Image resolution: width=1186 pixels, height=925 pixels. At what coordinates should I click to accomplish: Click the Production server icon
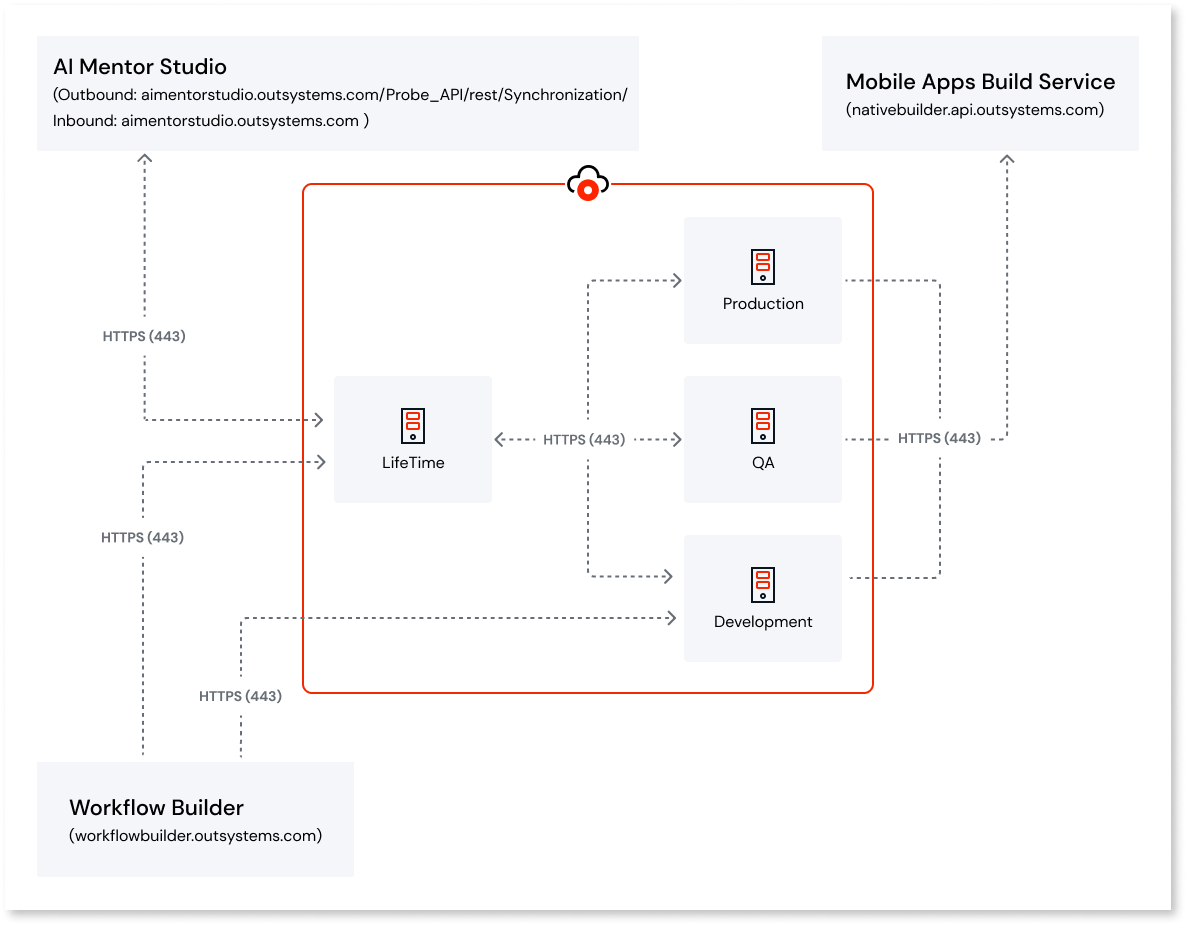tap(762, 266)
